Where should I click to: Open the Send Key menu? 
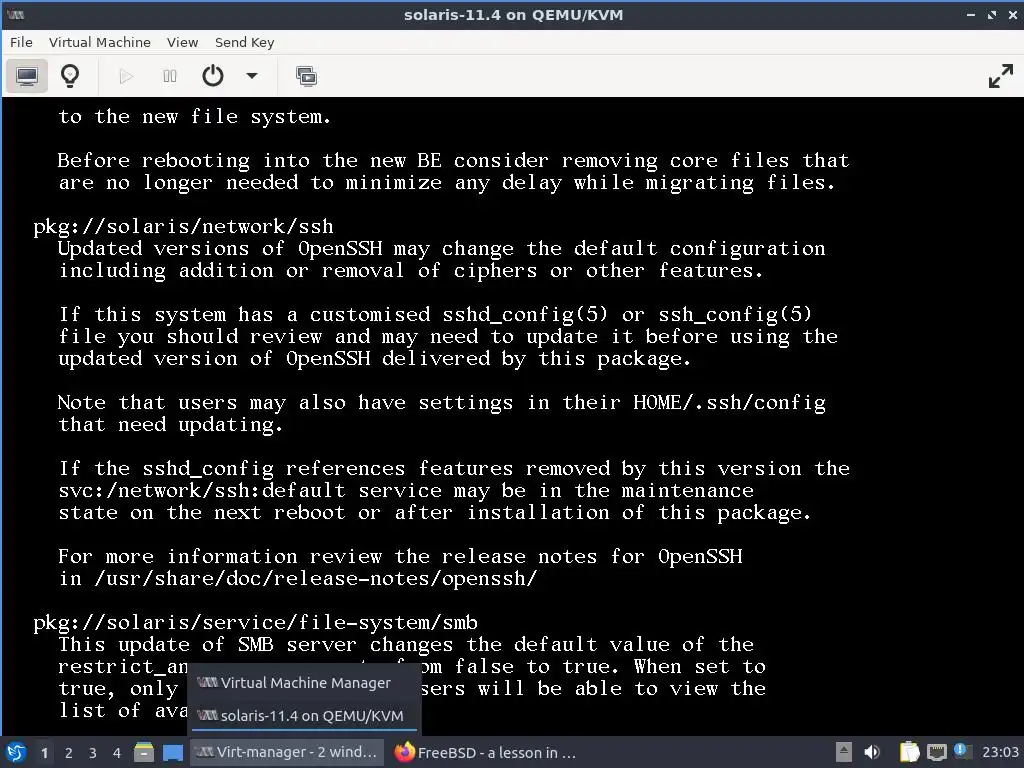[x=244, y=42]
